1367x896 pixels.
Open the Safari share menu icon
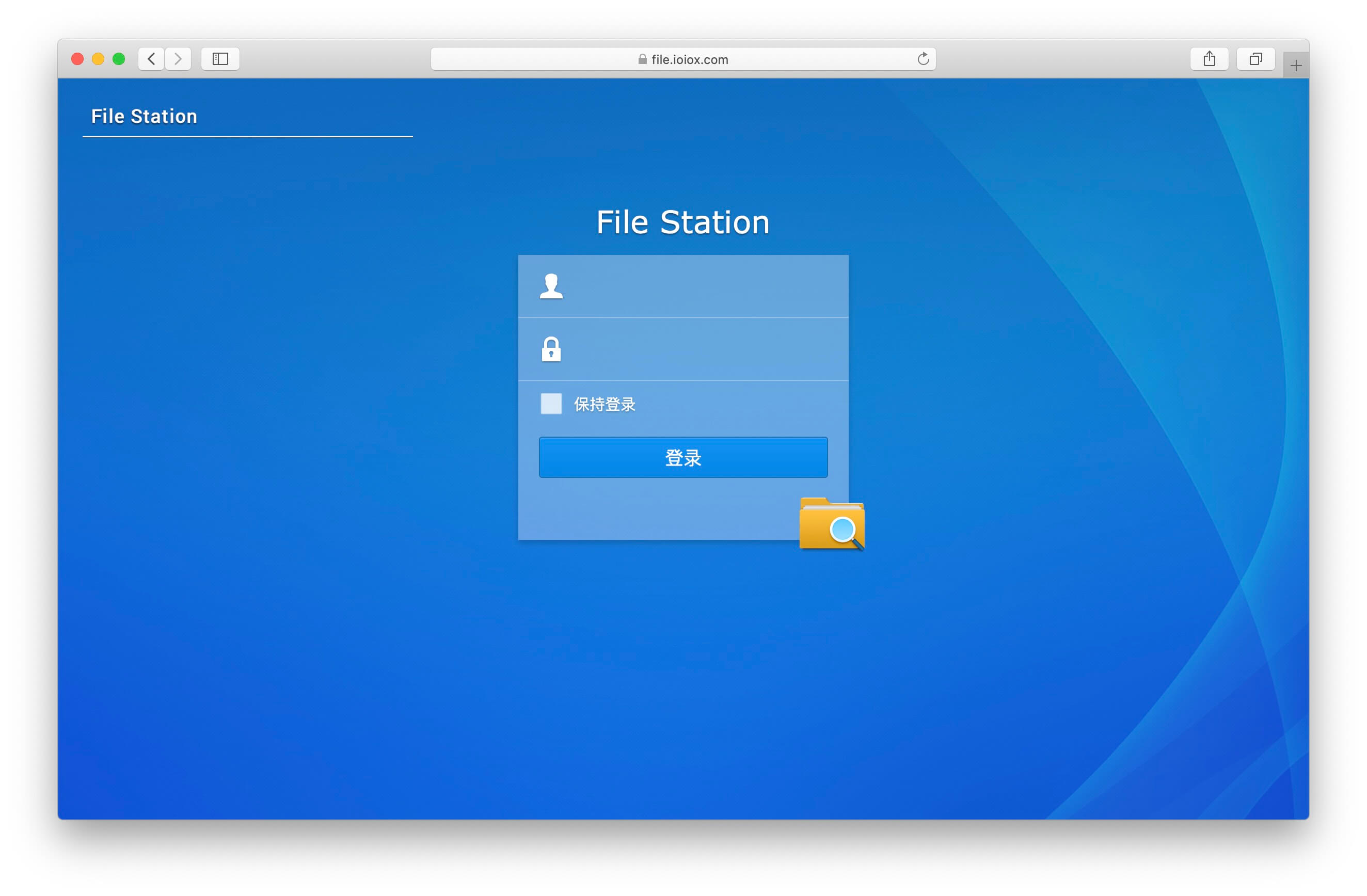[x=1209, y=59]
